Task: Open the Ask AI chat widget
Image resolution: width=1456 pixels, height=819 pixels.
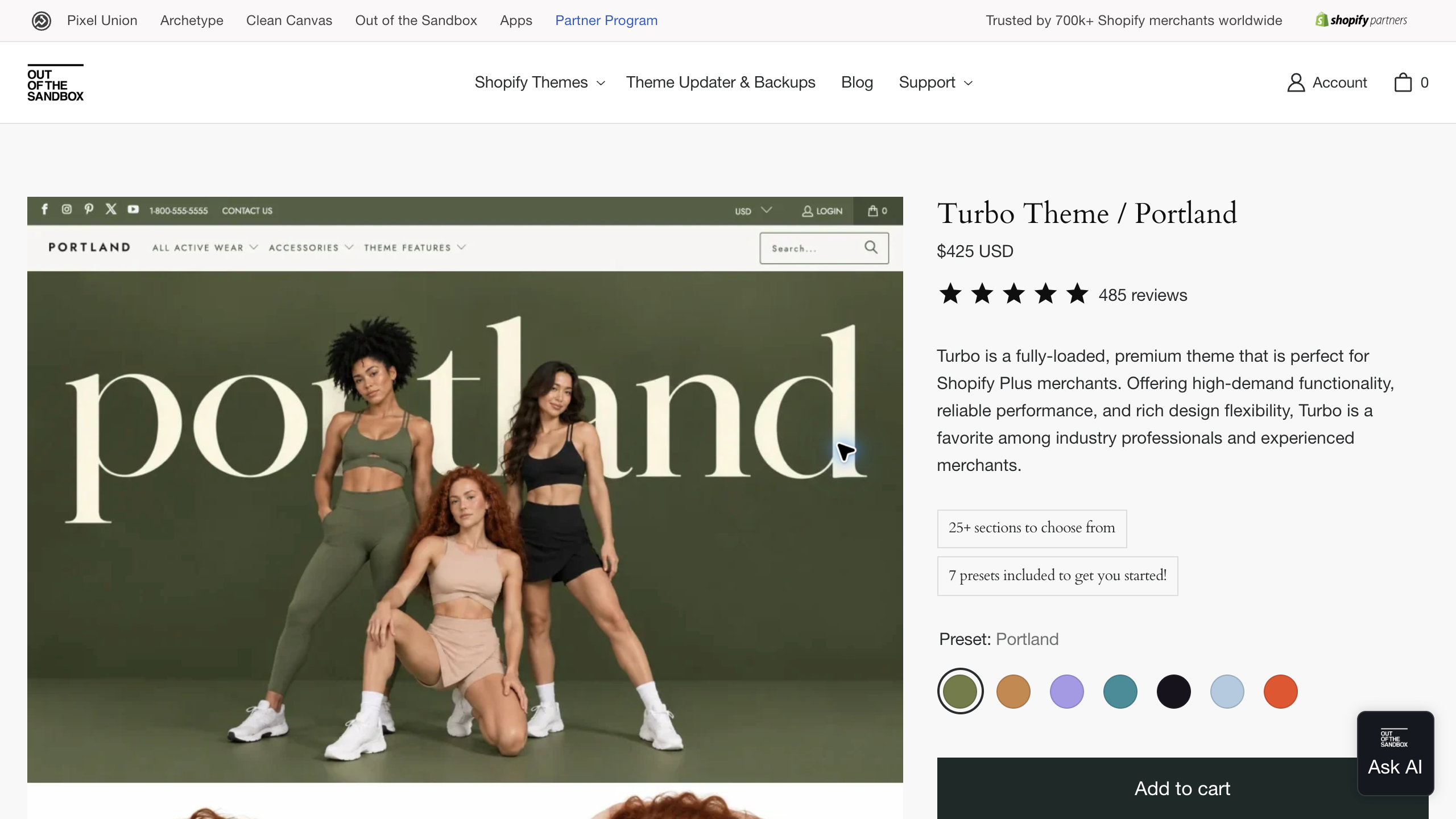Action: tap(1395, 753)
